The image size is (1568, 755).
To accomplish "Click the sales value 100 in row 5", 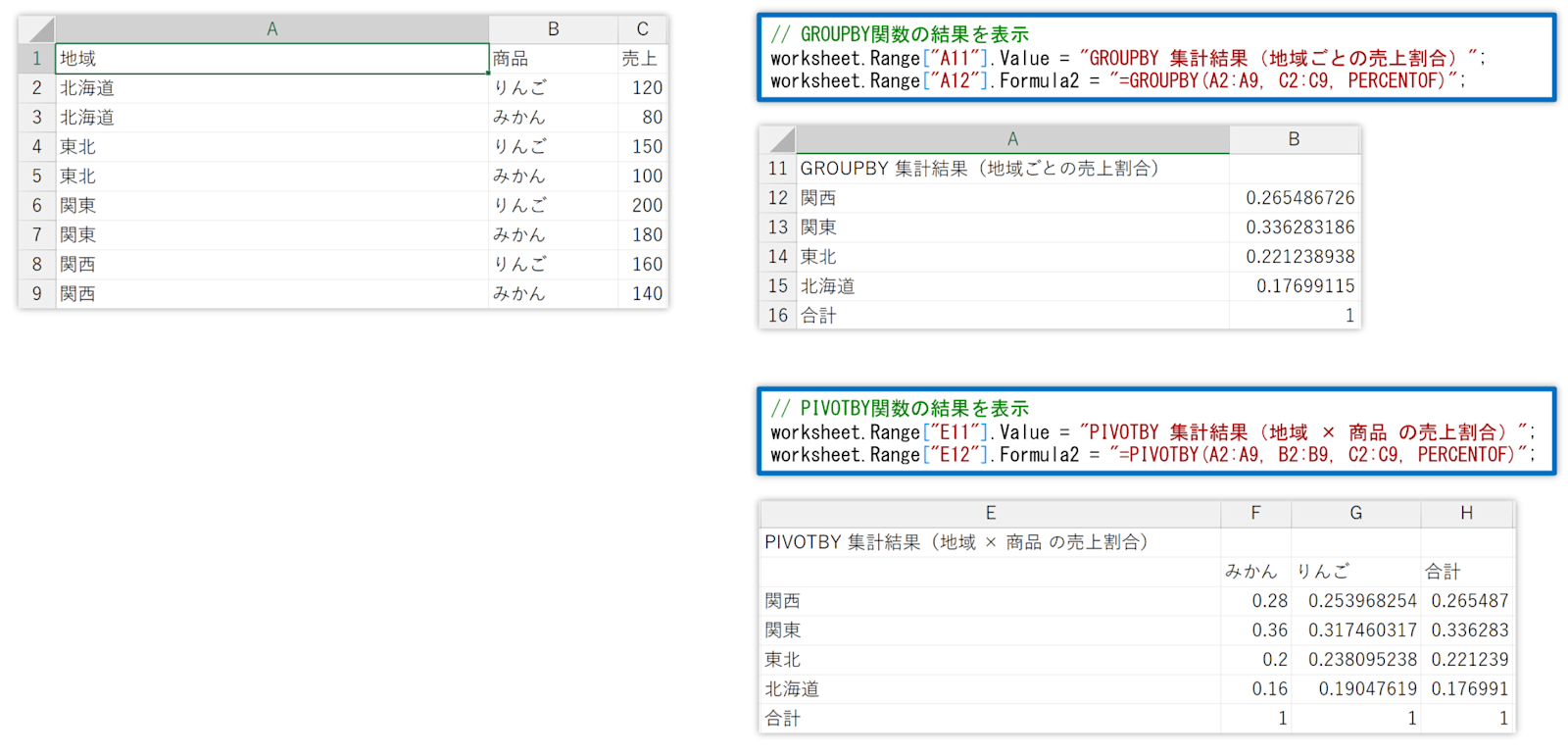I will click(x=643, y=176).
